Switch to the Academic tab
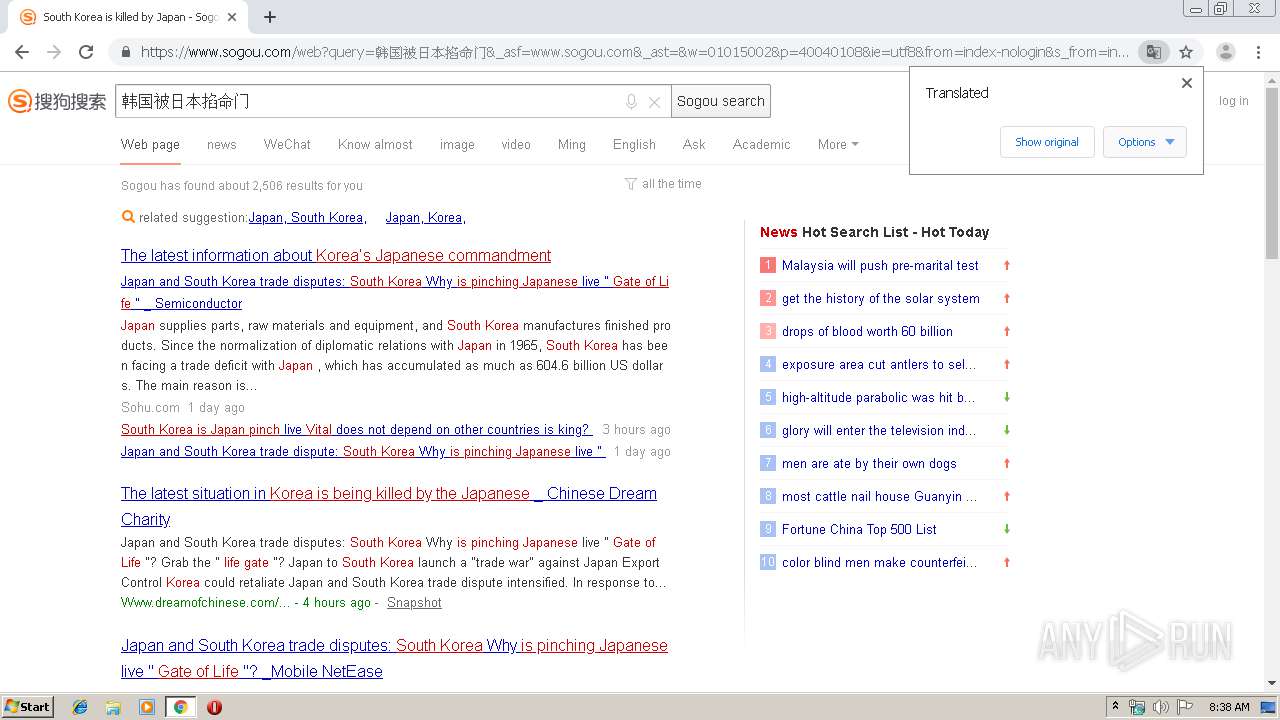Viewport: 1280px width, 720px height. [x=761, y=144]
